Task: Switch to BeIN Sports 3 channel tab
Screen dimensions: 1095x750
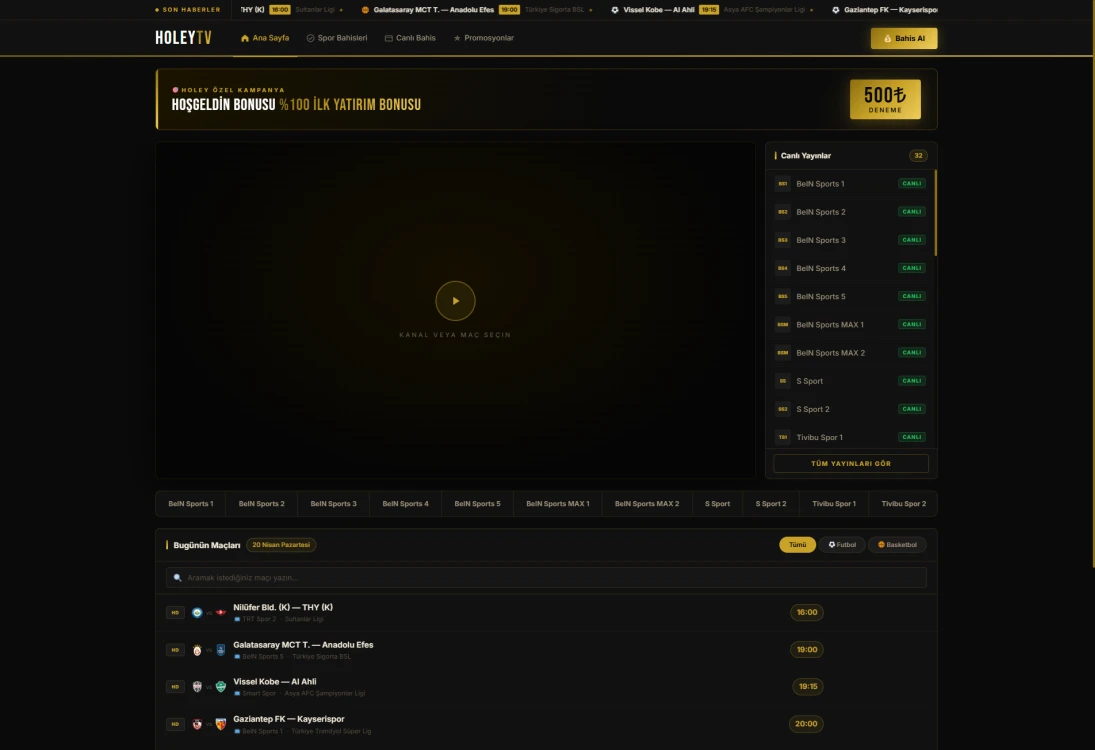Action: pos(333,504)
